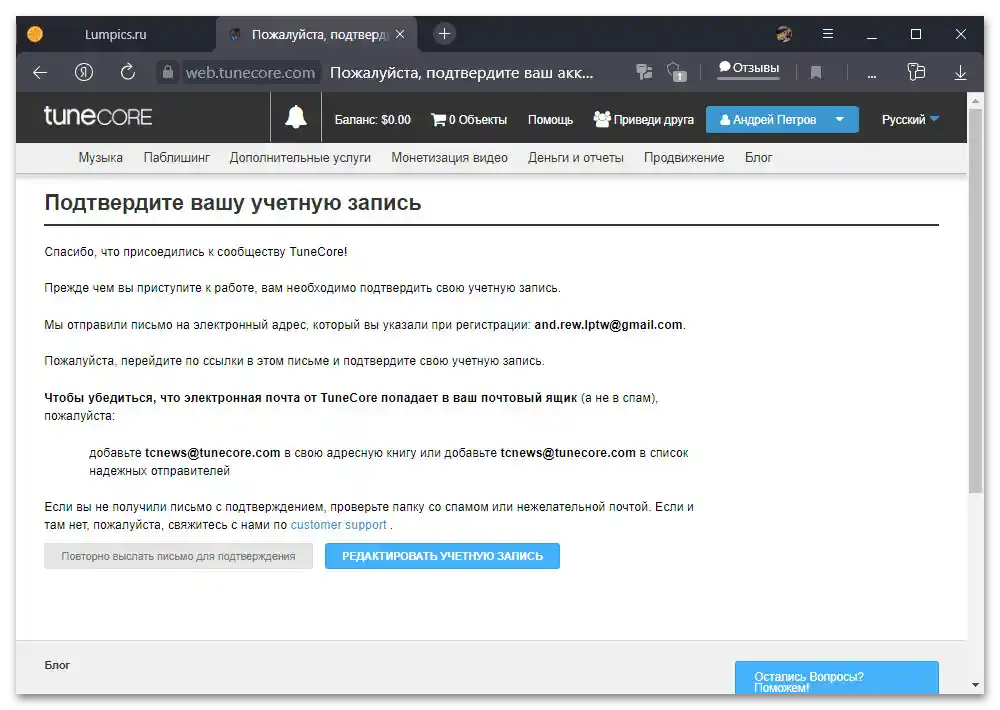Open the Русский language dropdown
Image resolution: width=1000 pixels, height=710 pixels.
pyautogui.click(x=910, y=119)
